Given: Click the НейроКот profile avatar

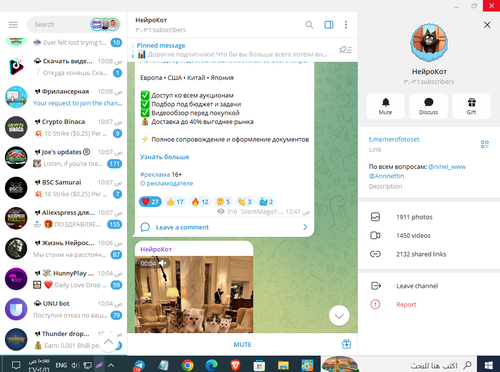Looking at the screenshot, I should (x=429, y=42).
